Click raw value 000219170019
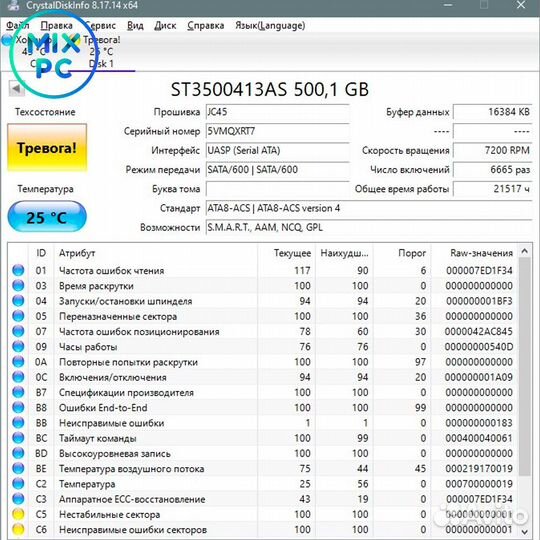Image resolution: width=540 pixels, height=540 pixels. click(x=479, y=469)
